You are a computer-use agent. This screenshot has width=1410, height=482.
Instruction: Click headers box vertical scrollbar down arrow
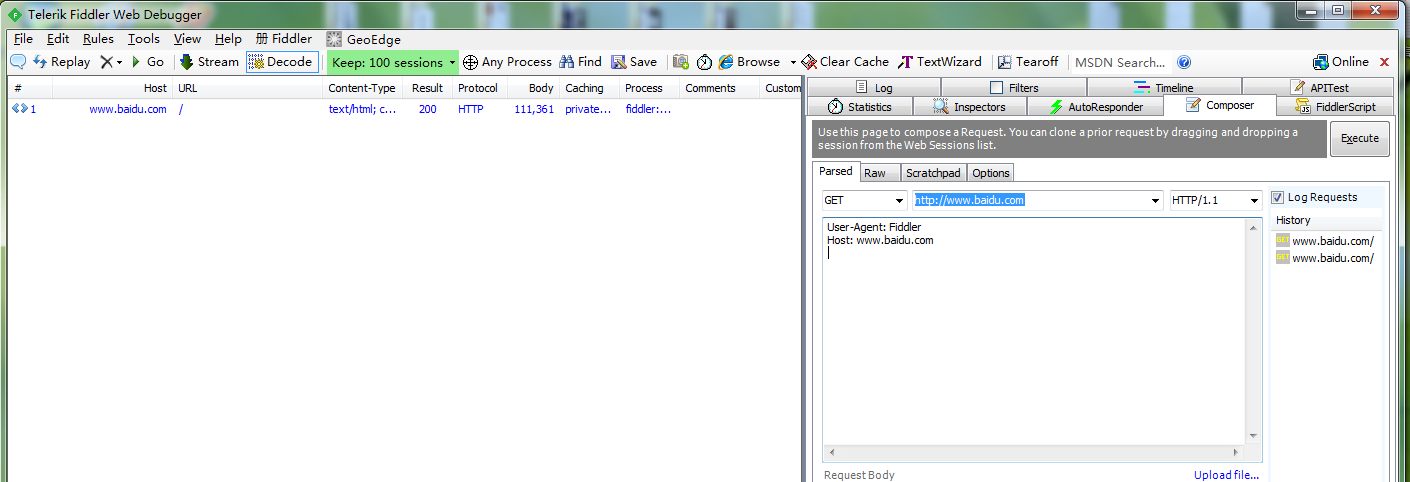point(1254,435)
